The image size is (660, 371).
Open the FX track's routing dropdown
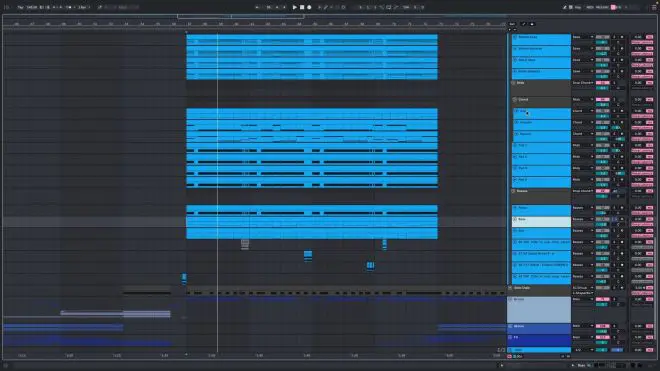click(x=583, y=337)
